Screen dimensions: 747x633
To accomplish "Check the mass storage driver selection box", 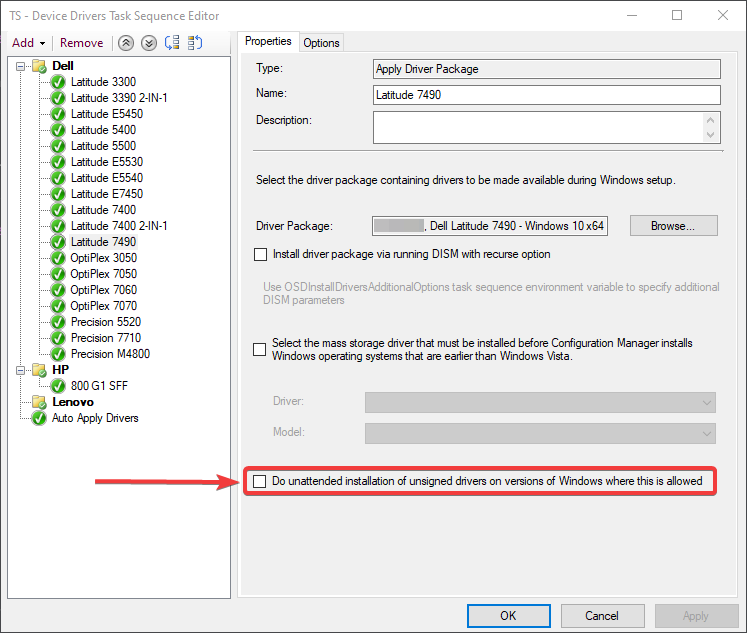I will [x=260, y=350].
